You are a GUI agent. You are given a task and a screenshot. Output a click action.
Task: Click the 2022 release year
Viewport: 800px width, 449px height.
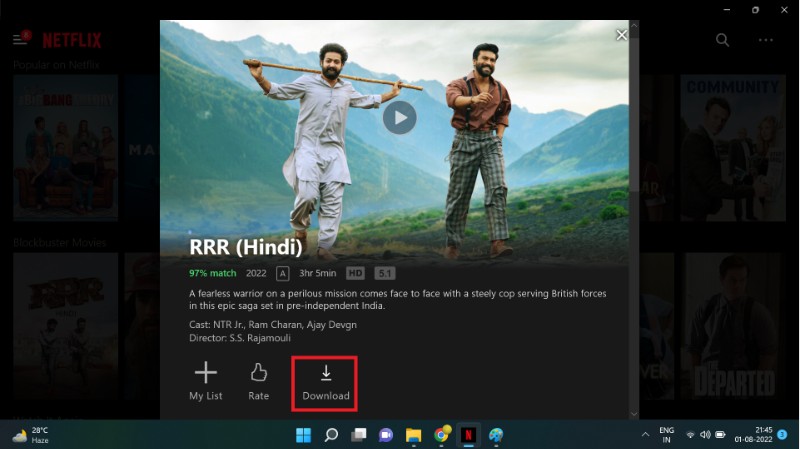click(x=256, y=273)
